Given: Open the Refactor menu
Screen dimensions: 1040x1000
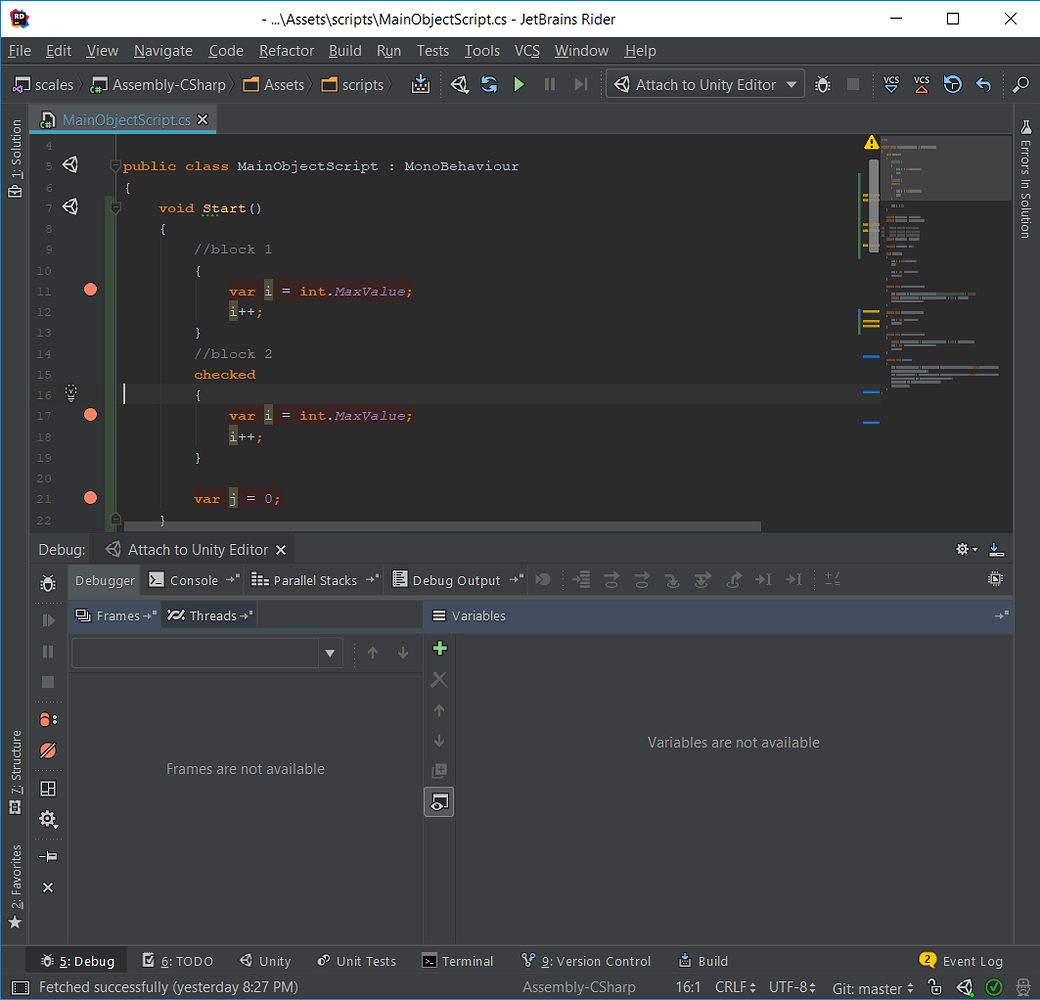Looking at the screenshot, I should [x=286, y=51].
